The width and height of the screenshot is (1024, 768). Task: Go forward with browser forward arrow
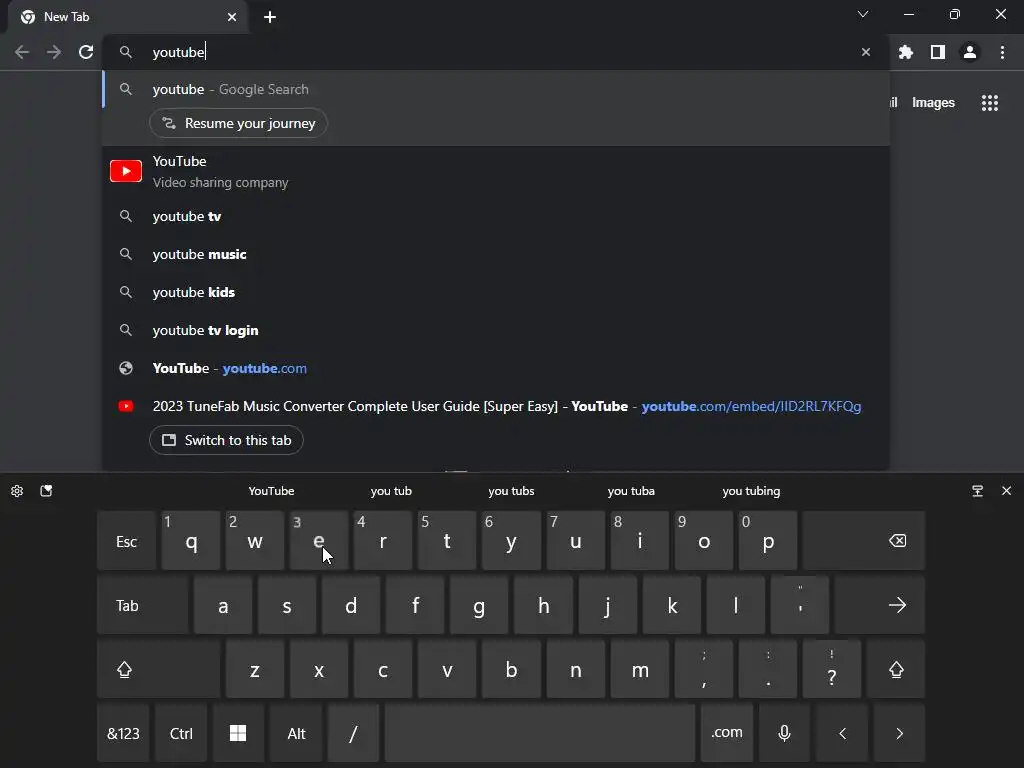coord(54,52)
